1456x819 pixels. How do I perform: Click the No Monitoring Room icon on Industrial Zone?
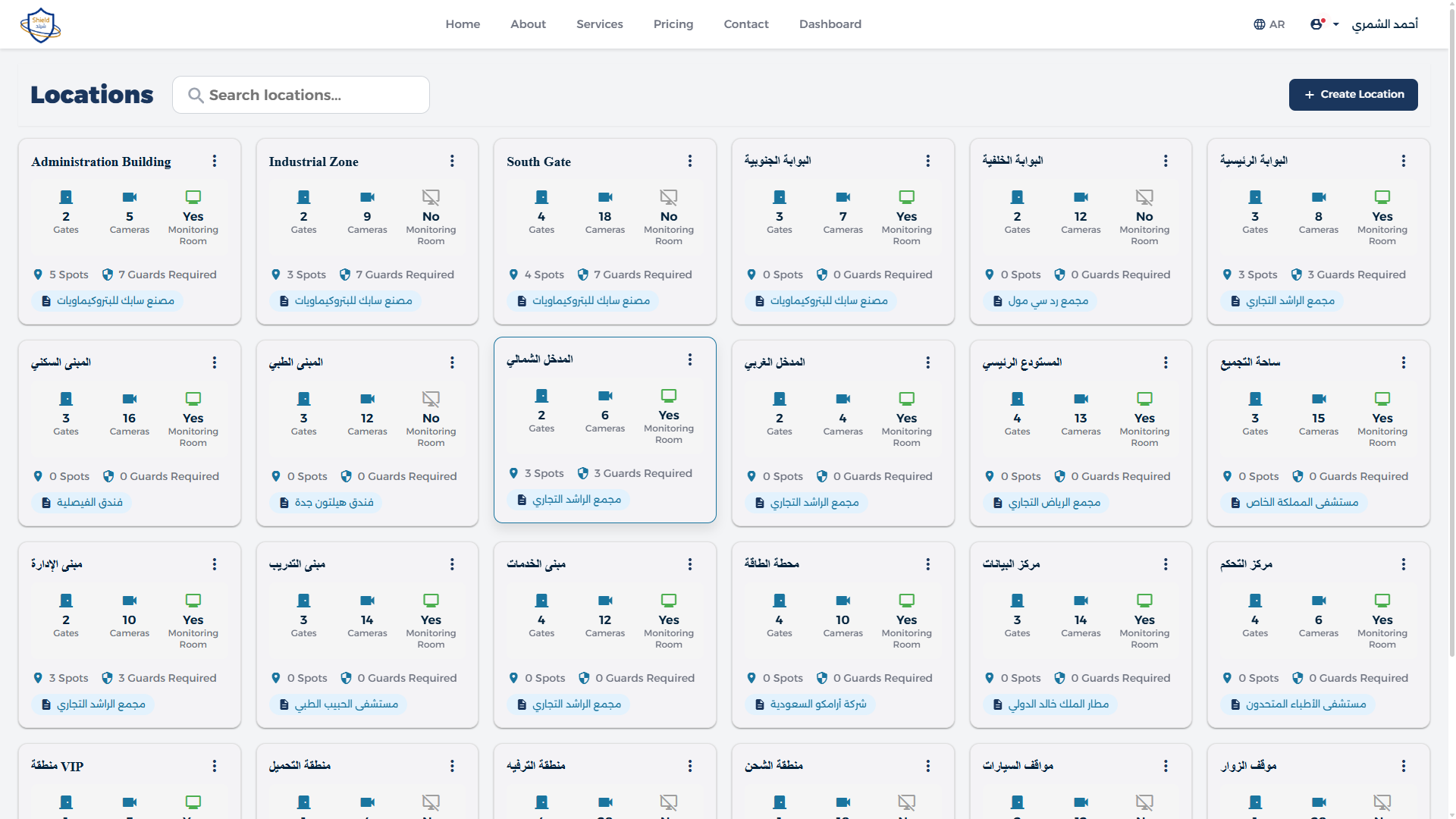pos(431,196)
